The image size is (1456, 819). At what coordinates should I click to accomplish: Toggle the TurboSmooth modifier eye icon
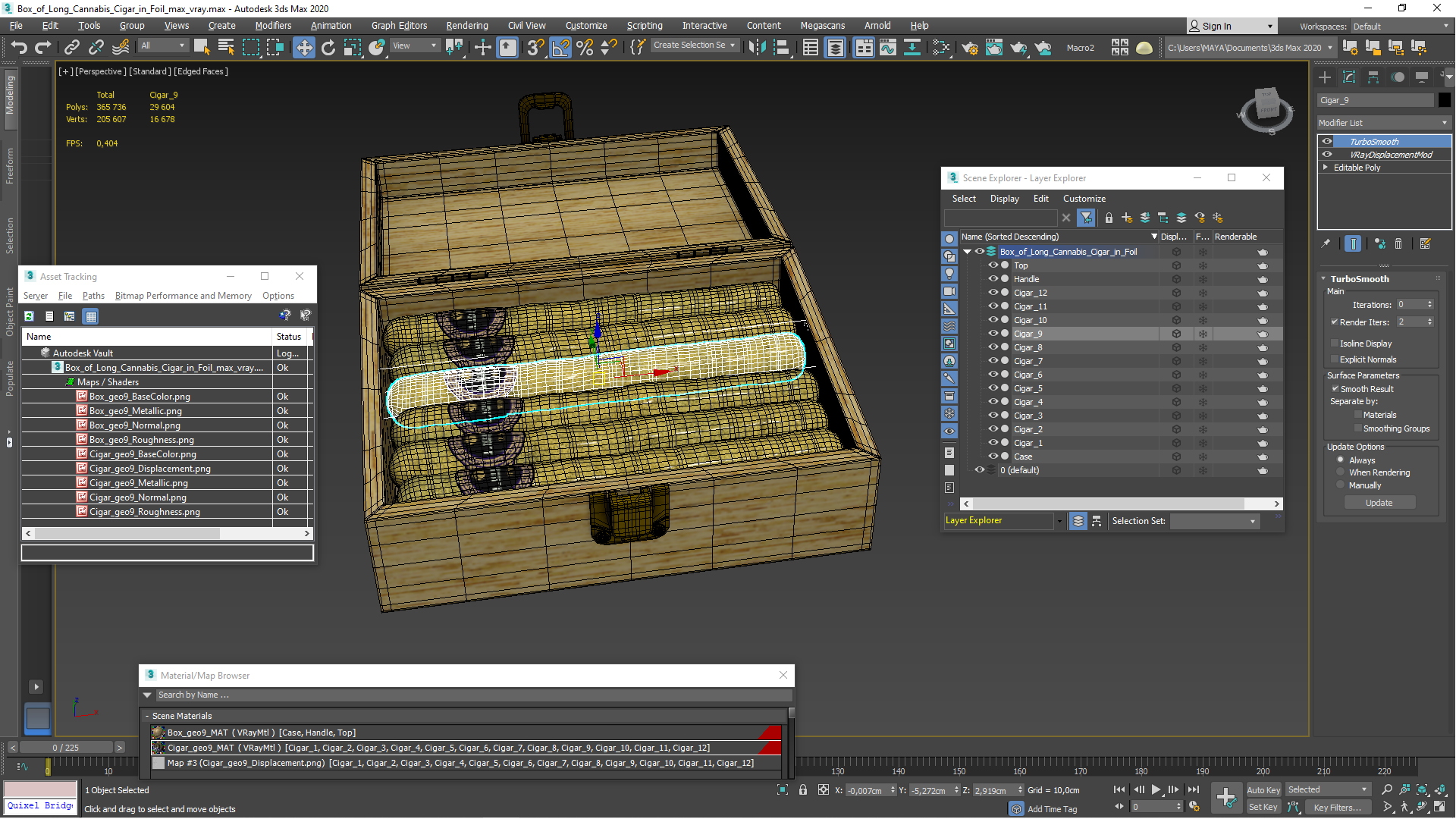[1327, 141]
